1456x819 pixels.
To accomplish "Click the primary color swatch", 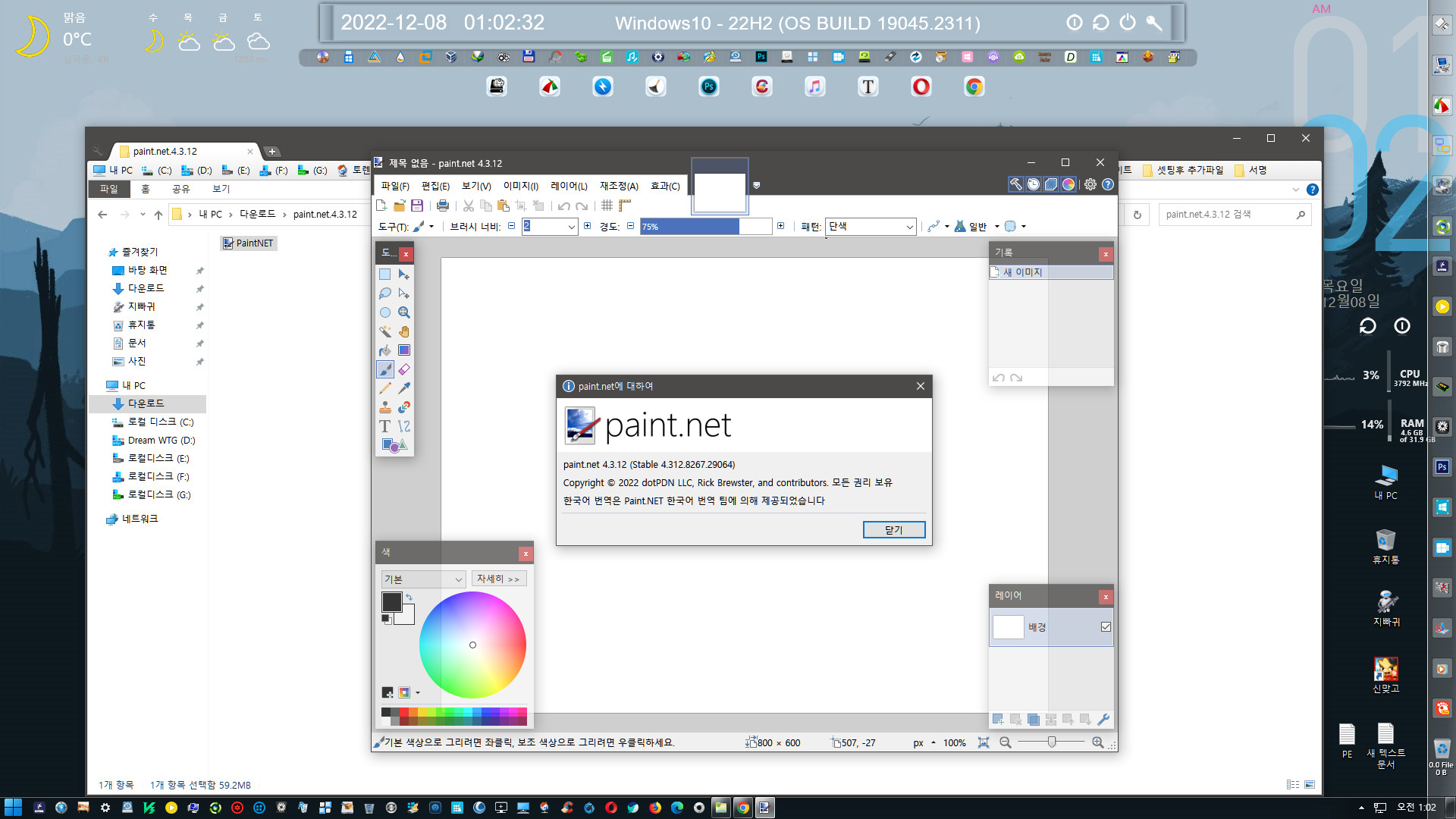I will (391, 602).
